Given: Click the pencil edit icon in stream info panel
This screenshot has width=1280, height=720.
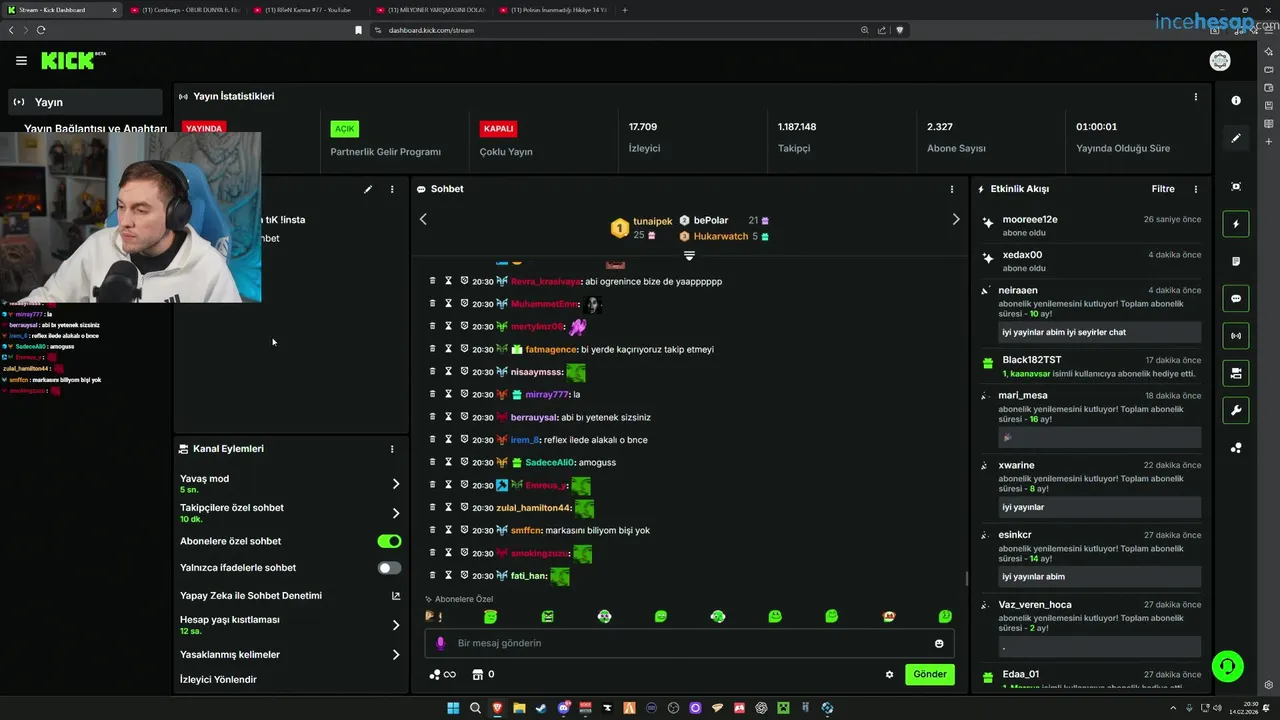Looking at the screenshot, I should [x=368, y=189].
